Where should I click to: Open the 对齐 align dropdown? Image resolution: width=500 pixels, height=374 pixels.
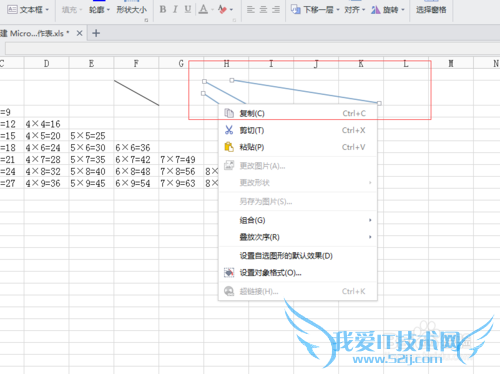[355, 10]
